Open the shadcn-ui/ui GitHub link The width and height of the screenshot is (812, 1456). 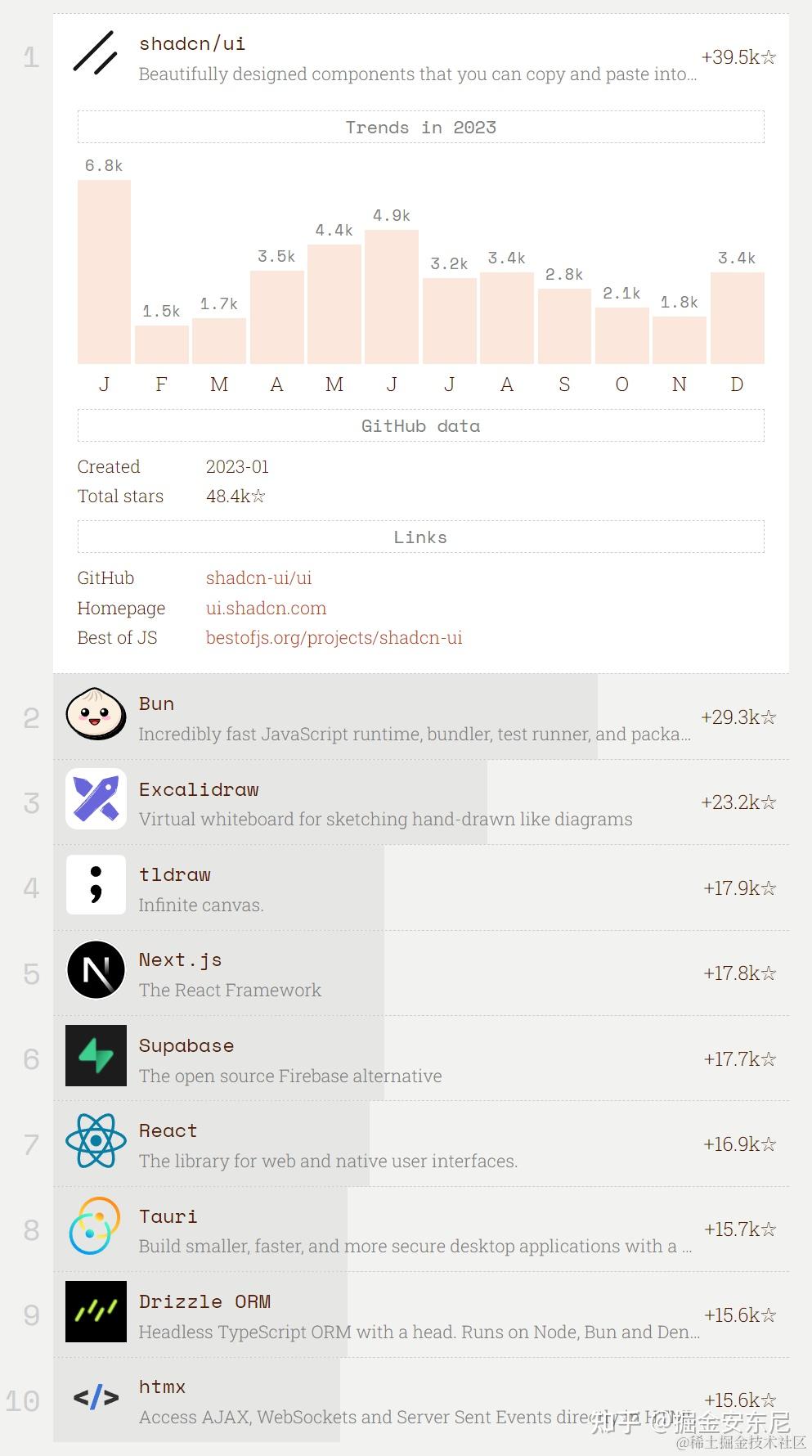point(259,578)
